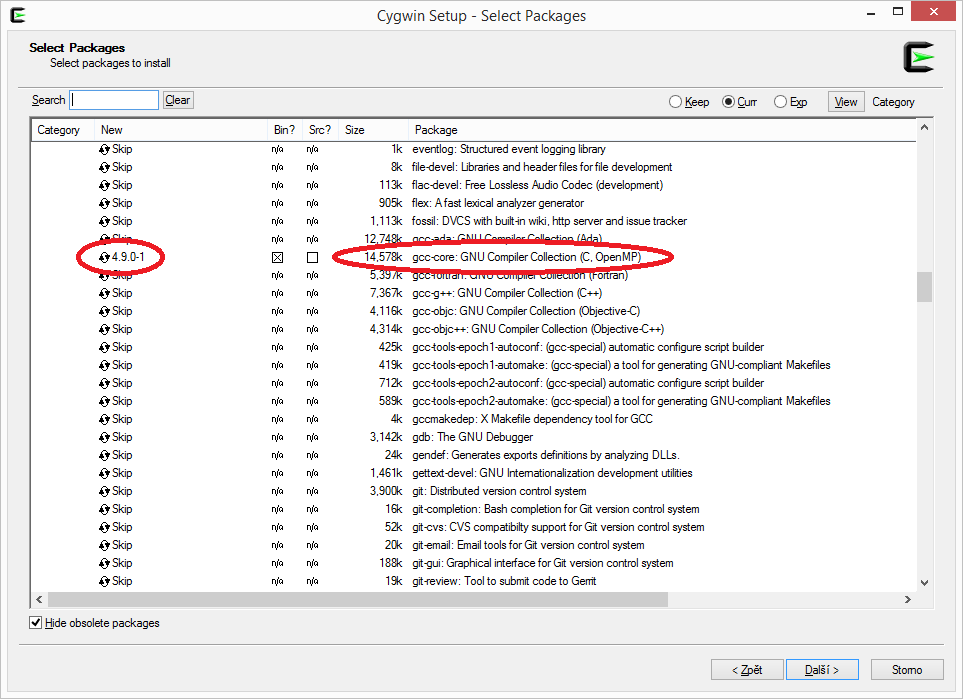Toggle the install version icon for gcc-core
Image resolution: width=963 pixels, height=699 pixels.
(104, 257)
